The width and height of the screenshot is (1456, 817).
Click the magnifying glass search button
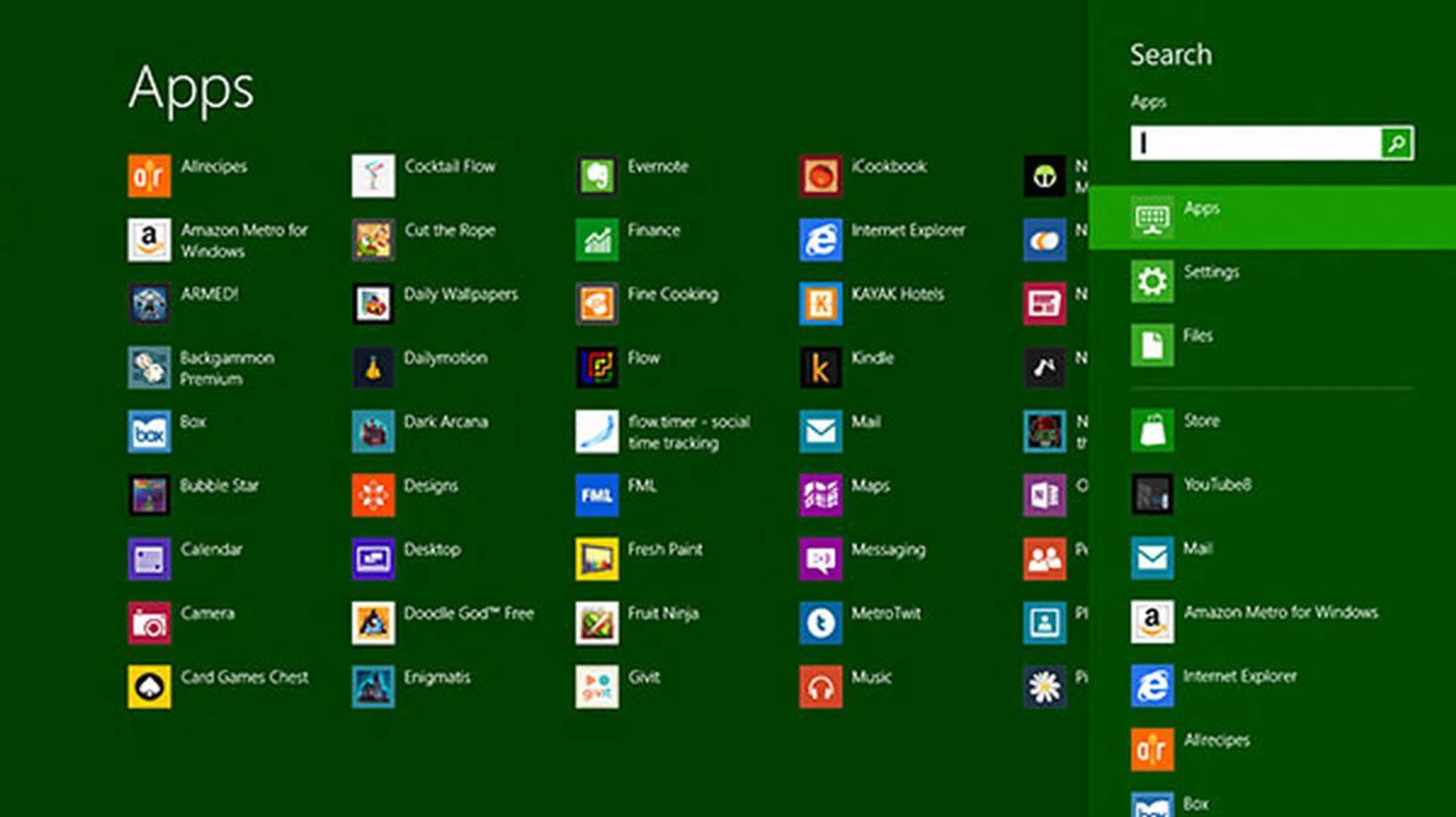(x=1396, y=143)
